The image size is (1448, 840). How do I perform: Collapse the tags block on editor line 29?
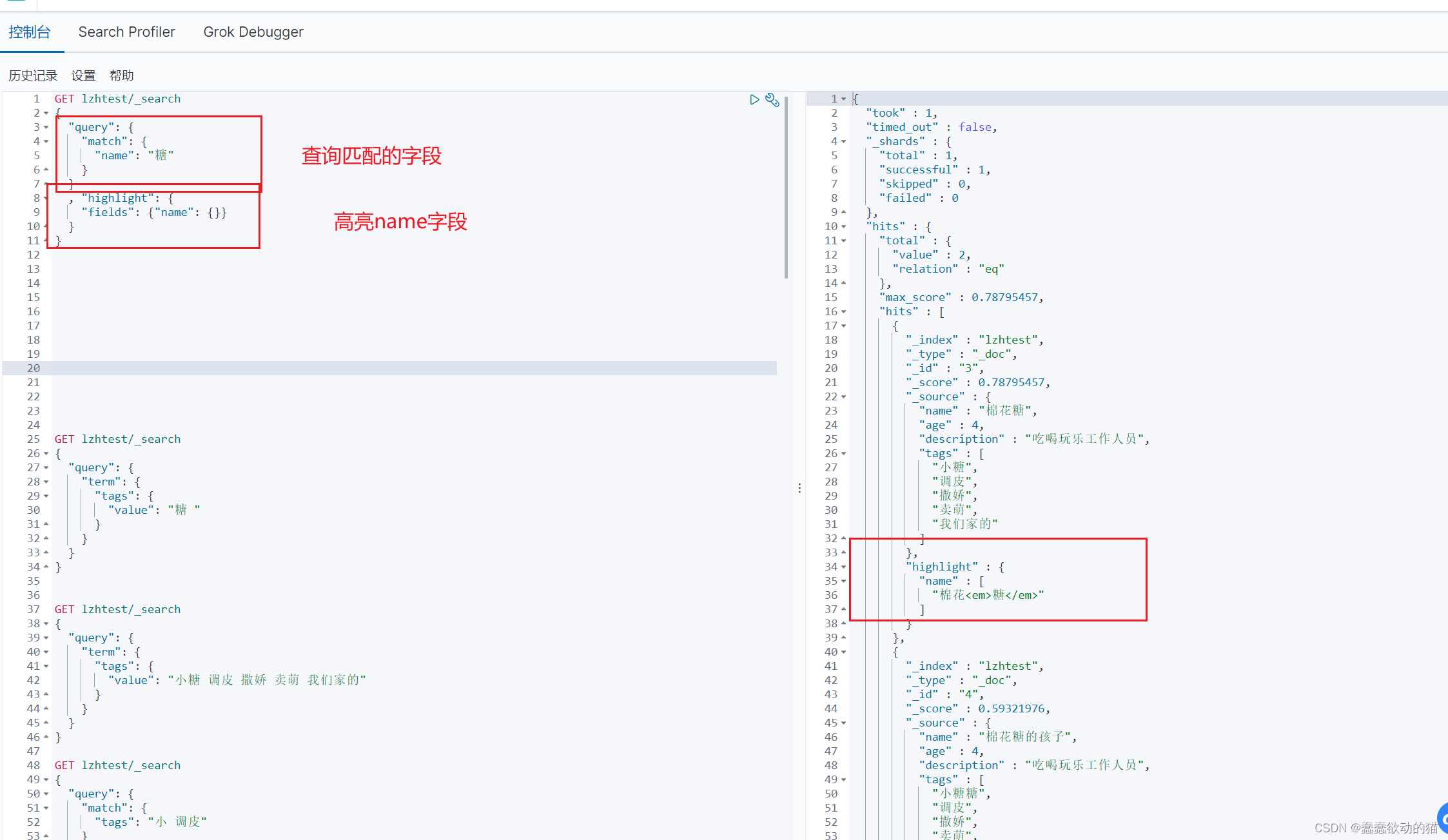click(46, 496)
